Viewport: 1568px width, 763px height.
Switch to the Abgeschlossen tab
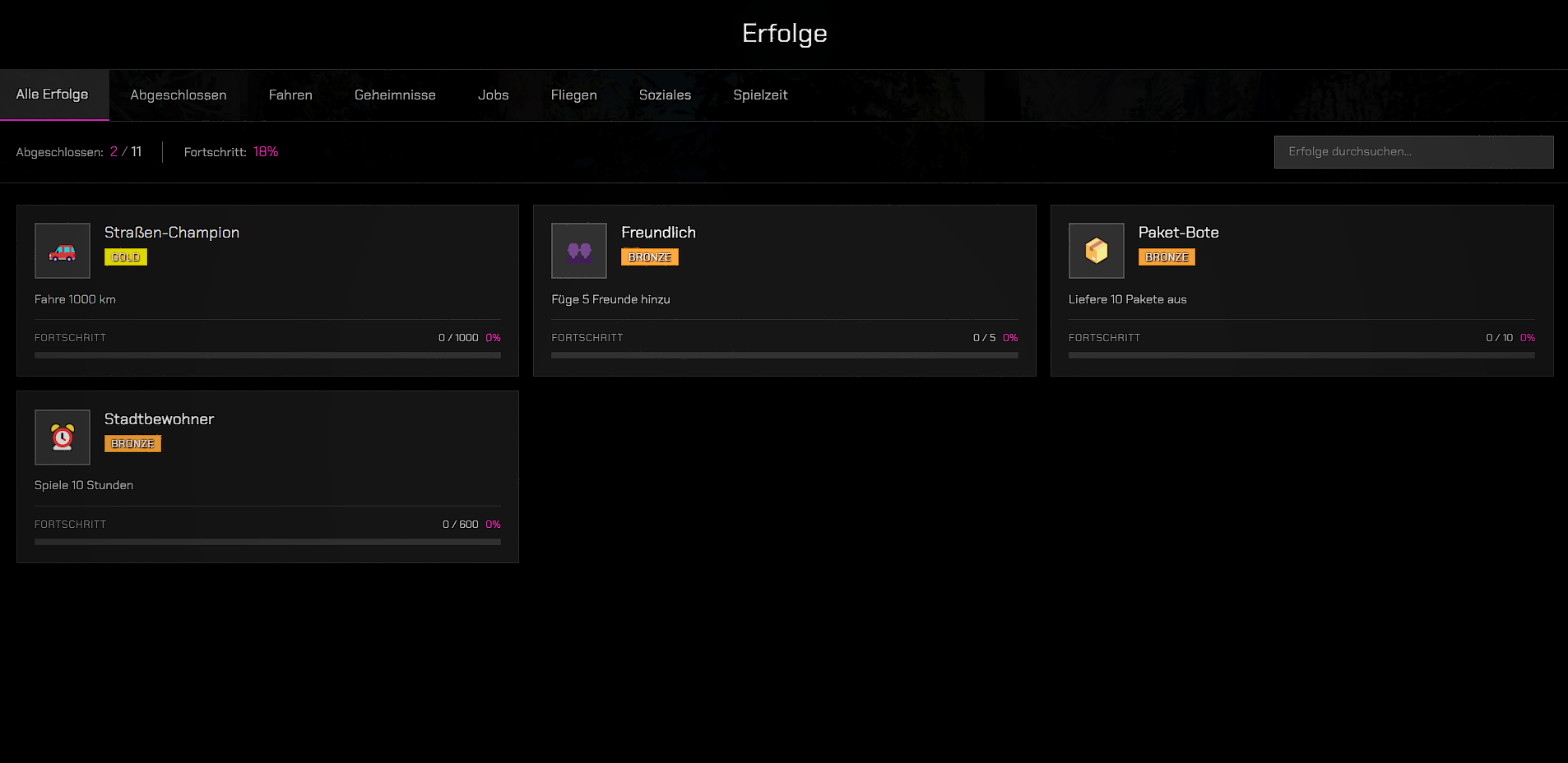pos(179,95)
